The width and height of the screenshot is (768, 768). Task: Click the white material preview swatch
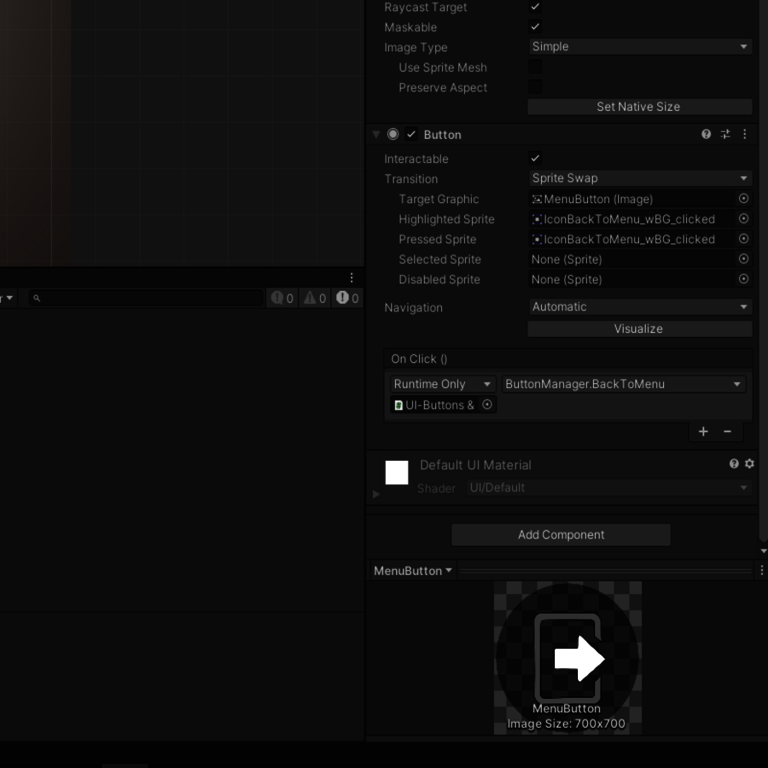[x=396, y=472]
